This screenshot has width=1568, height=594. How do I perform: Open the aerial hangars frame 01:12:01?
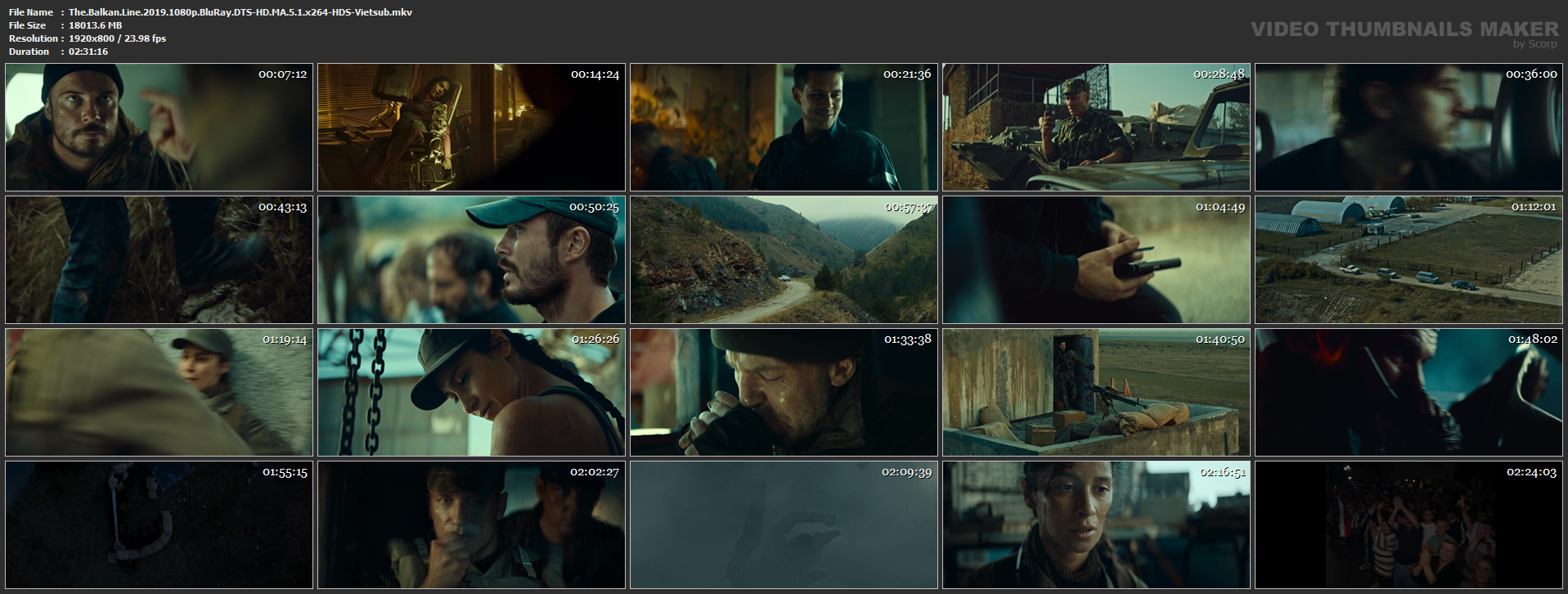coord(1409,260)
